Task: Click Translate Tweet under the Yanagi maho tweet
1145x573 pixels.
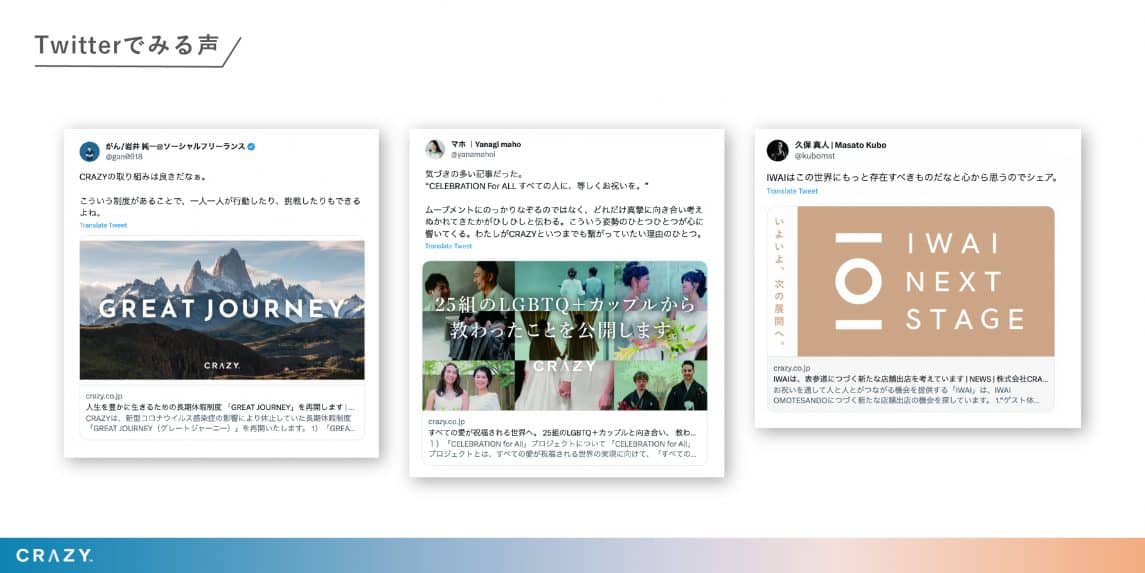Action: [448, 246]
